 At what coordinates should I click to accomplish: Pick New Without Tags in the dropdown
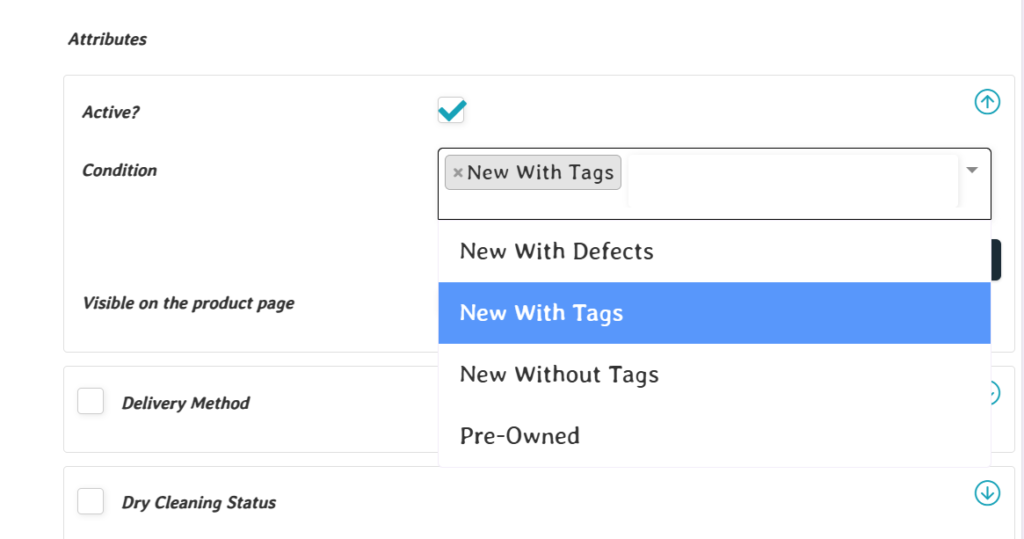pyautogui.click(x=559, y=375)
